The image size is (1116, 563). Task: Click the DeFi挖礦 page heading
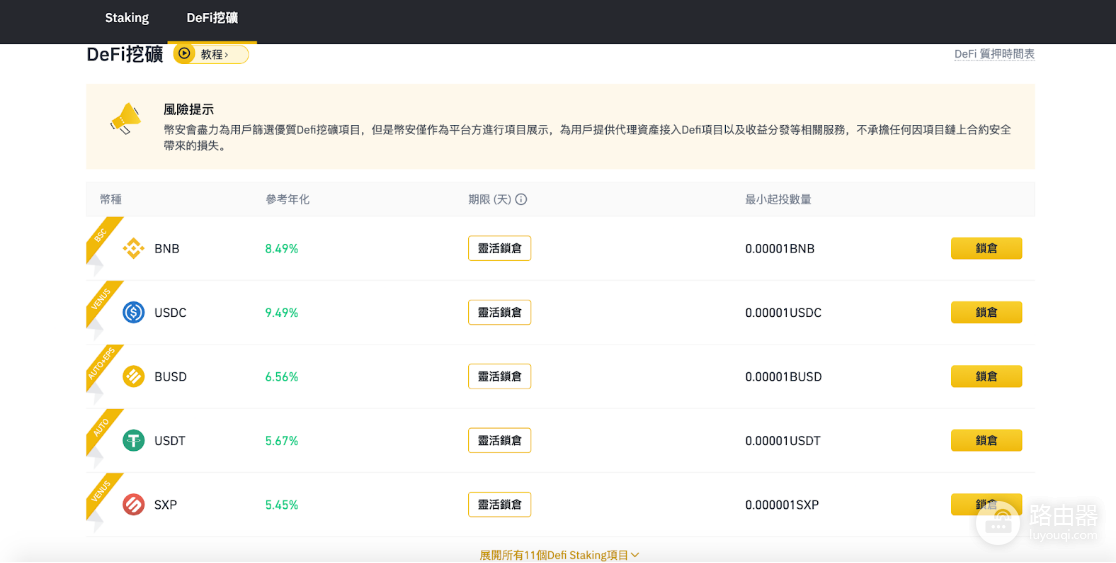point(125,55)
